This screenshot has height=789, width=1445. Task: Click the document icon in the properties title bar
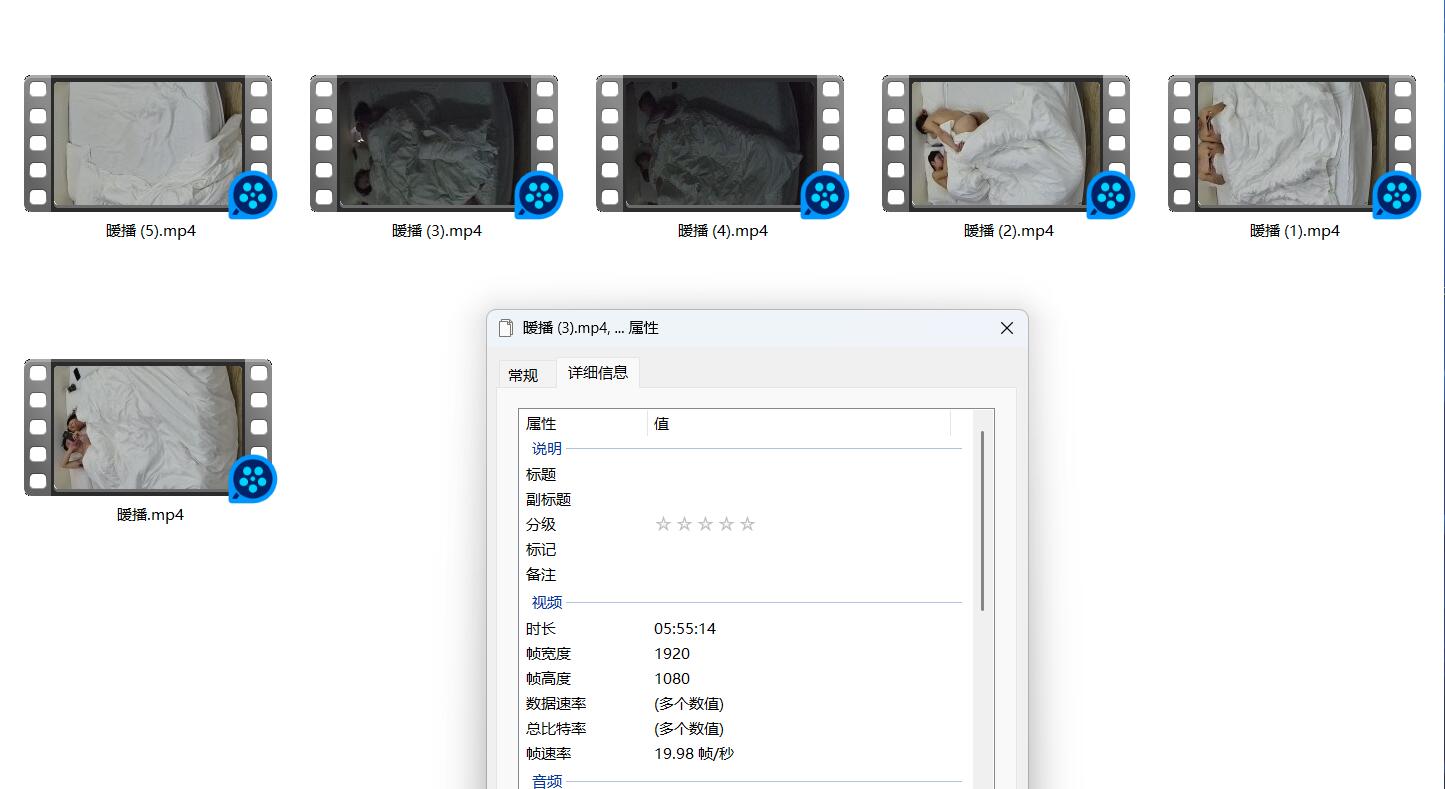click(506, 328)
